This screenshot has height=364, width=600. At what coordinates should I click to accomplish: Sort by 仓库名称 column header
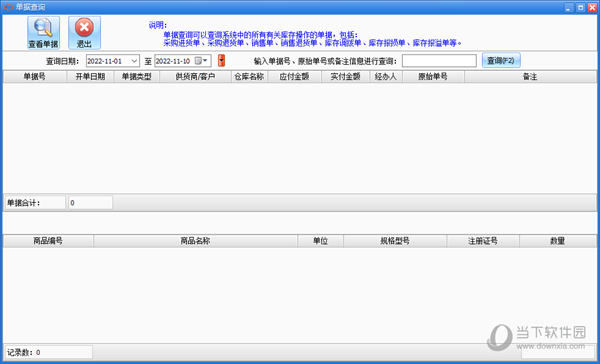tap(249, 77)
